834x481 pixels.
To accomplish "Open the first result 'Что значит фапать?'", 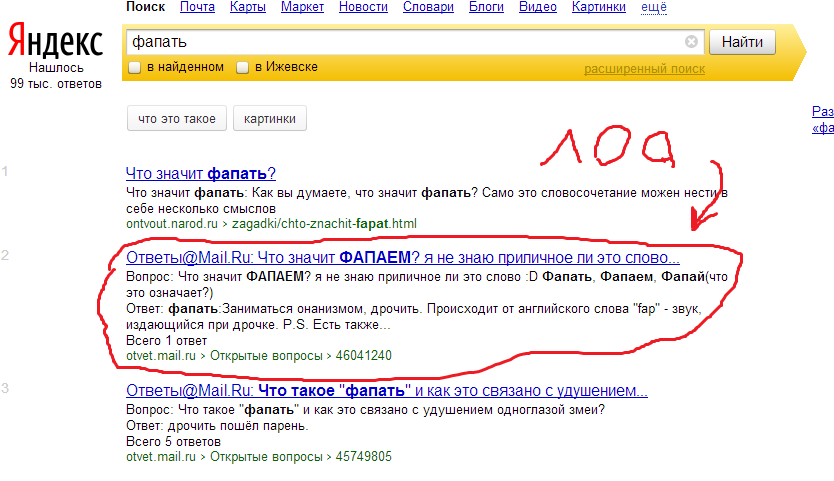I will (201, 173).
